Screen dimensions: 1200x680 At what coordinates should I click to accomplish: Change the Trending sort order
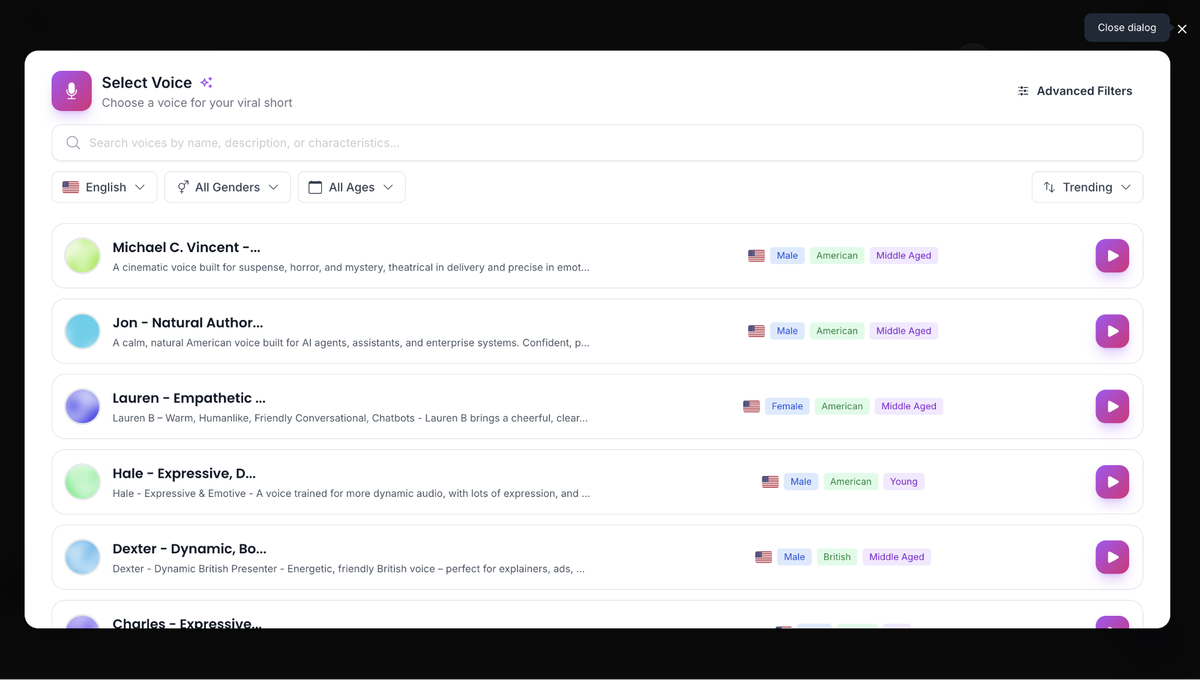1087,187
